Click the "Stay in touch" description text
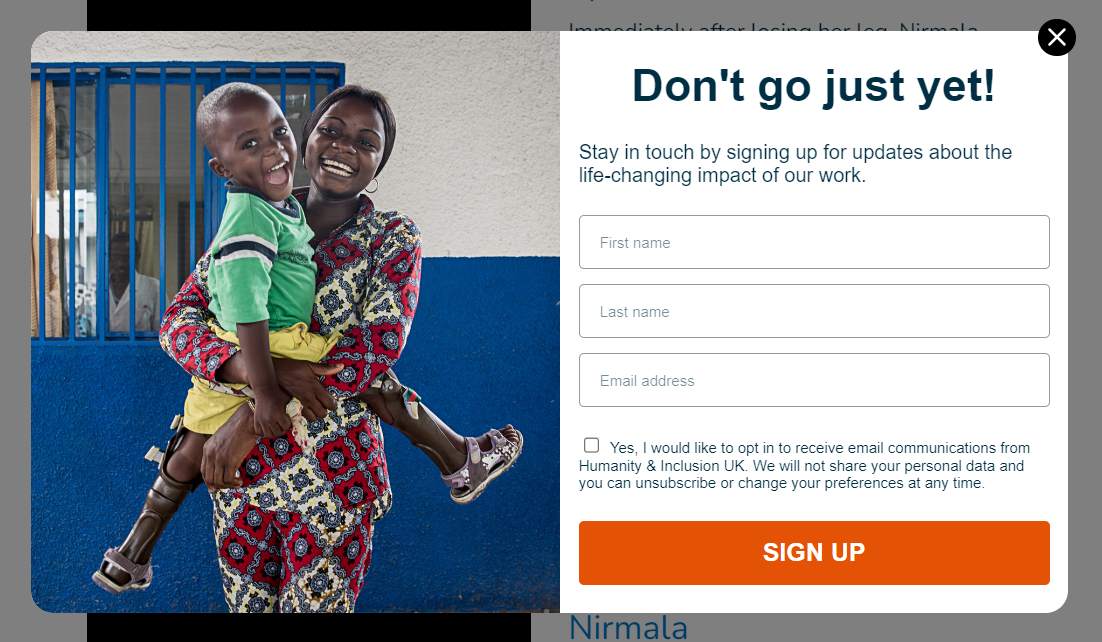Image resolution: width=1102 pixels, height=642 pixels. click(796, 163)
